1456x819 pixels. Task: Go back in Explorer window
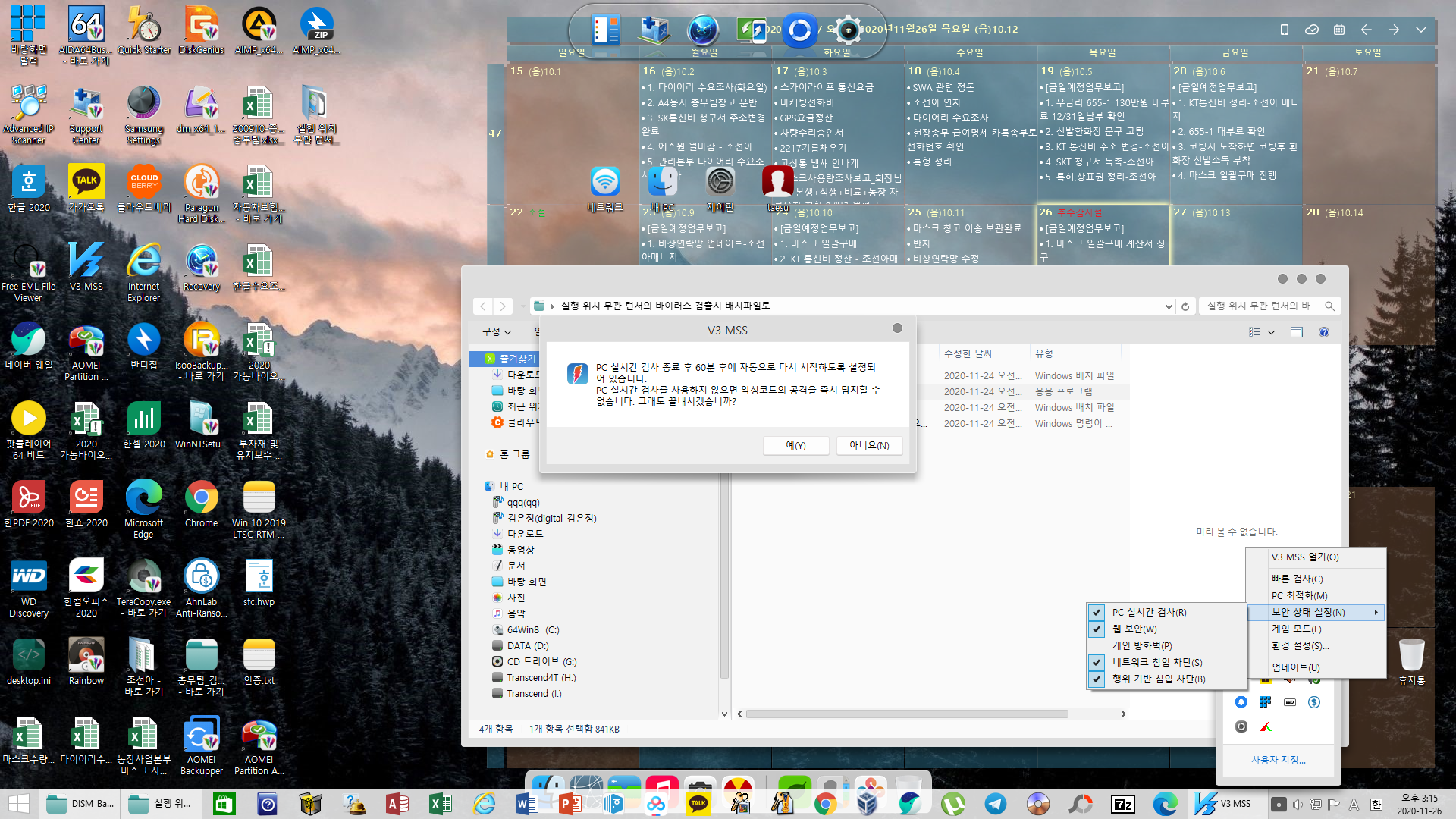pos(483,306)
